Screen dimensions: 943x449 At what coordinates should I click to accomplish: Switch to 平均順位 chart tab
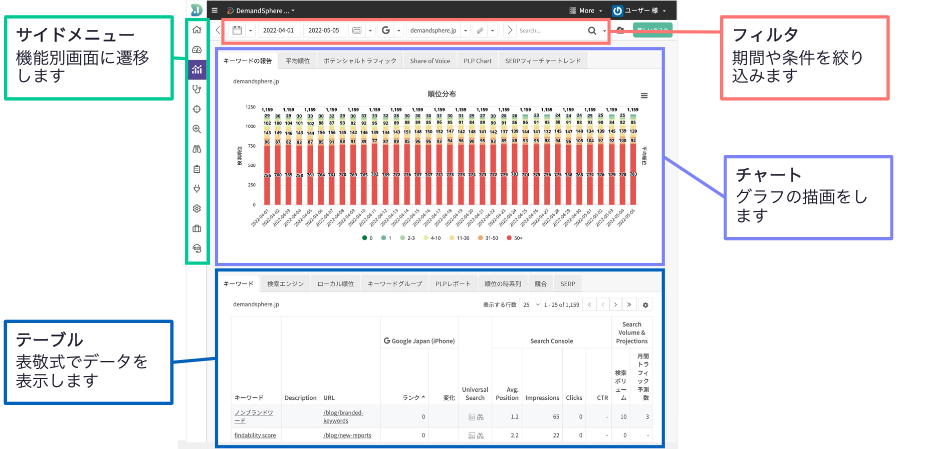point(298,61)
